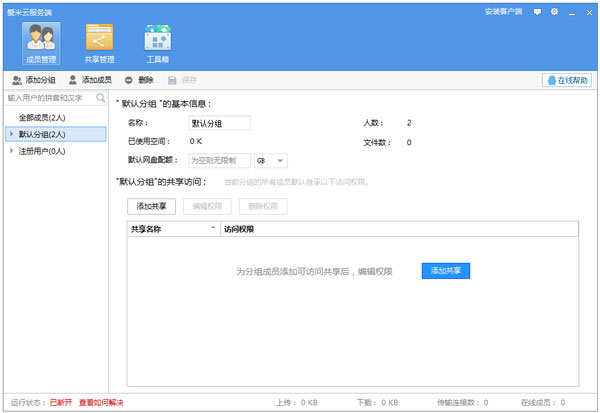600x413 pixels.
Task: Click the 访问权限 column header
Action: point(399,229)
